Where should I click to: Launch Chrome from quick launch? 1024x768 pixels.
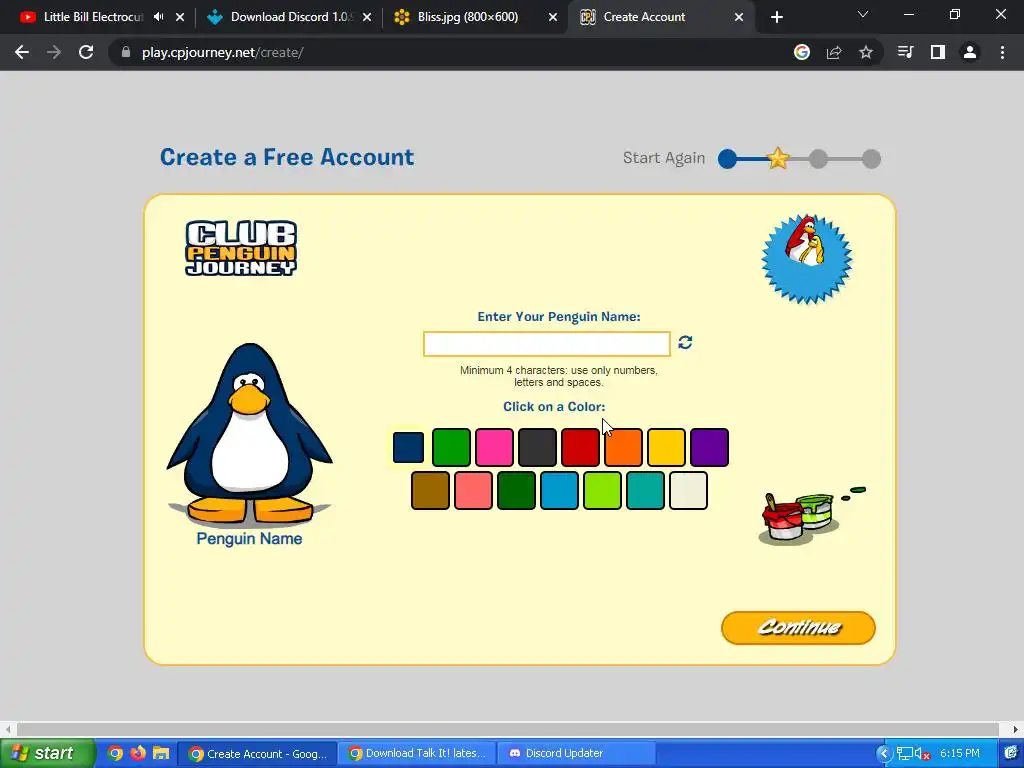pos(115,753)
